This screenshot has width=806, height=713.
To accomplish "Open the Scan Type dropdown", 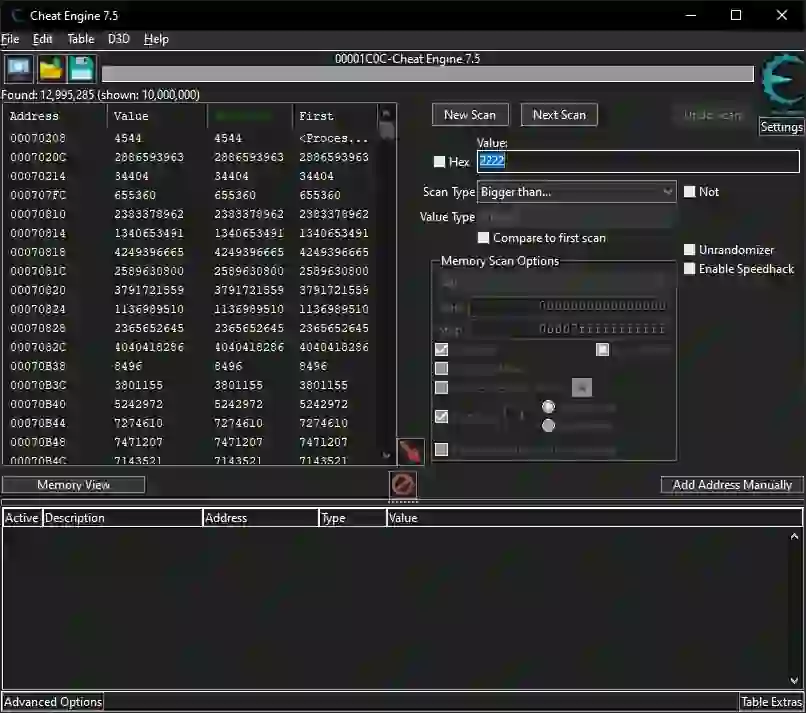I will pyautogui.click(x=576, y=192).
